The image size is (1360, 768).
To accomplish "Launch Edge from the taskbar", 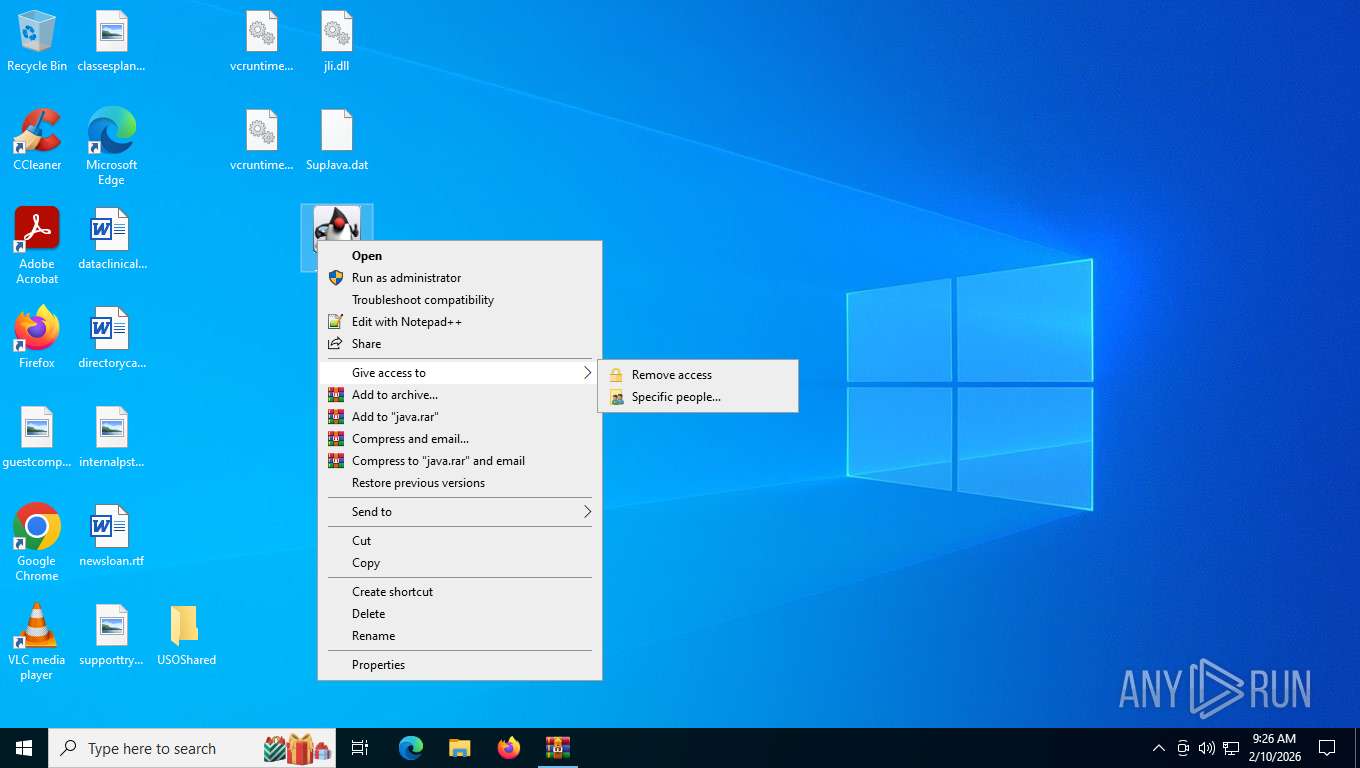I will 410,748.
